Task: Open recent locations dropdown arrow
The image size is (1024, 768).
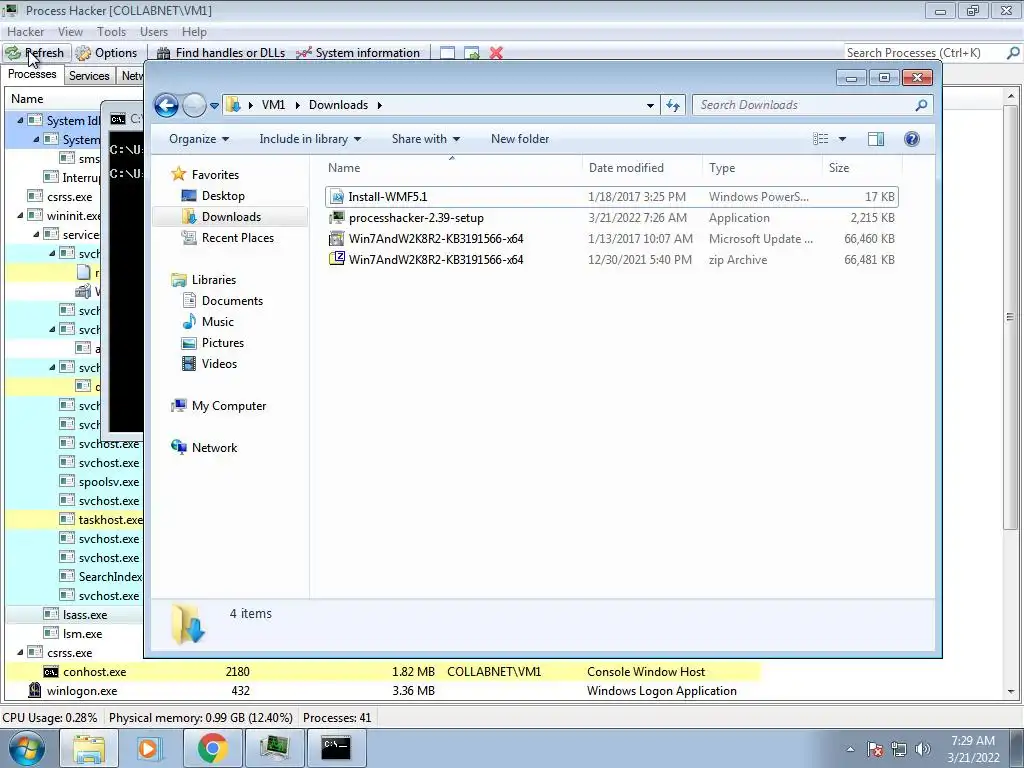Action: pyautogui.click(x=214, y=105)
